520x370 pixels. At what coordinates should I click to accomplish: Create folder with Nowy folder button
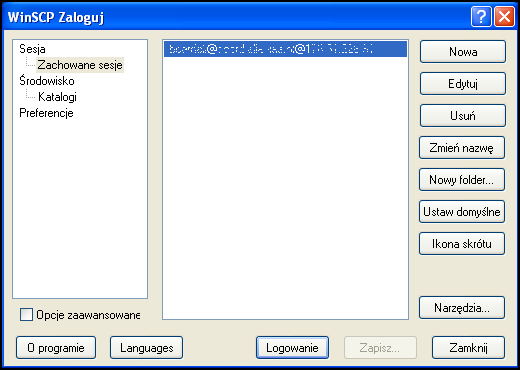click(462, 180)
